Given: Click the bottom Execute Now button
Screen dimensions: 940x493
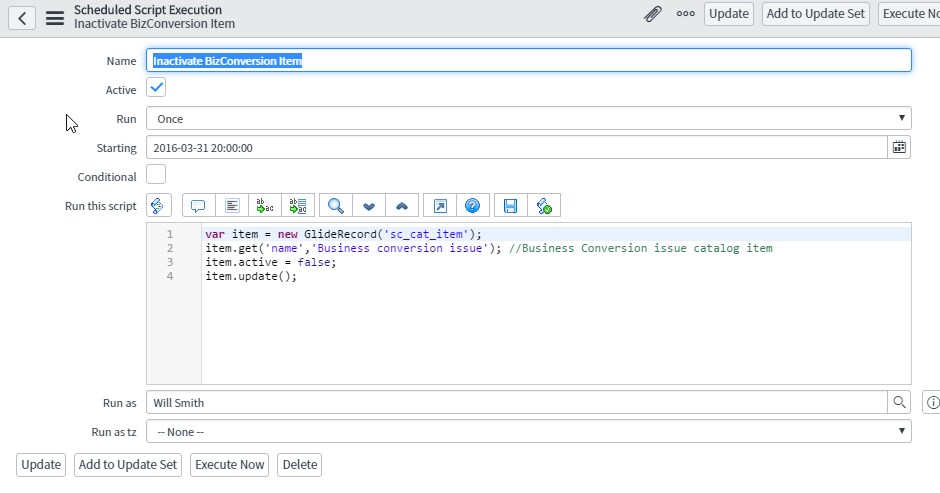Looking at the screenshot, I should (229, 464).
